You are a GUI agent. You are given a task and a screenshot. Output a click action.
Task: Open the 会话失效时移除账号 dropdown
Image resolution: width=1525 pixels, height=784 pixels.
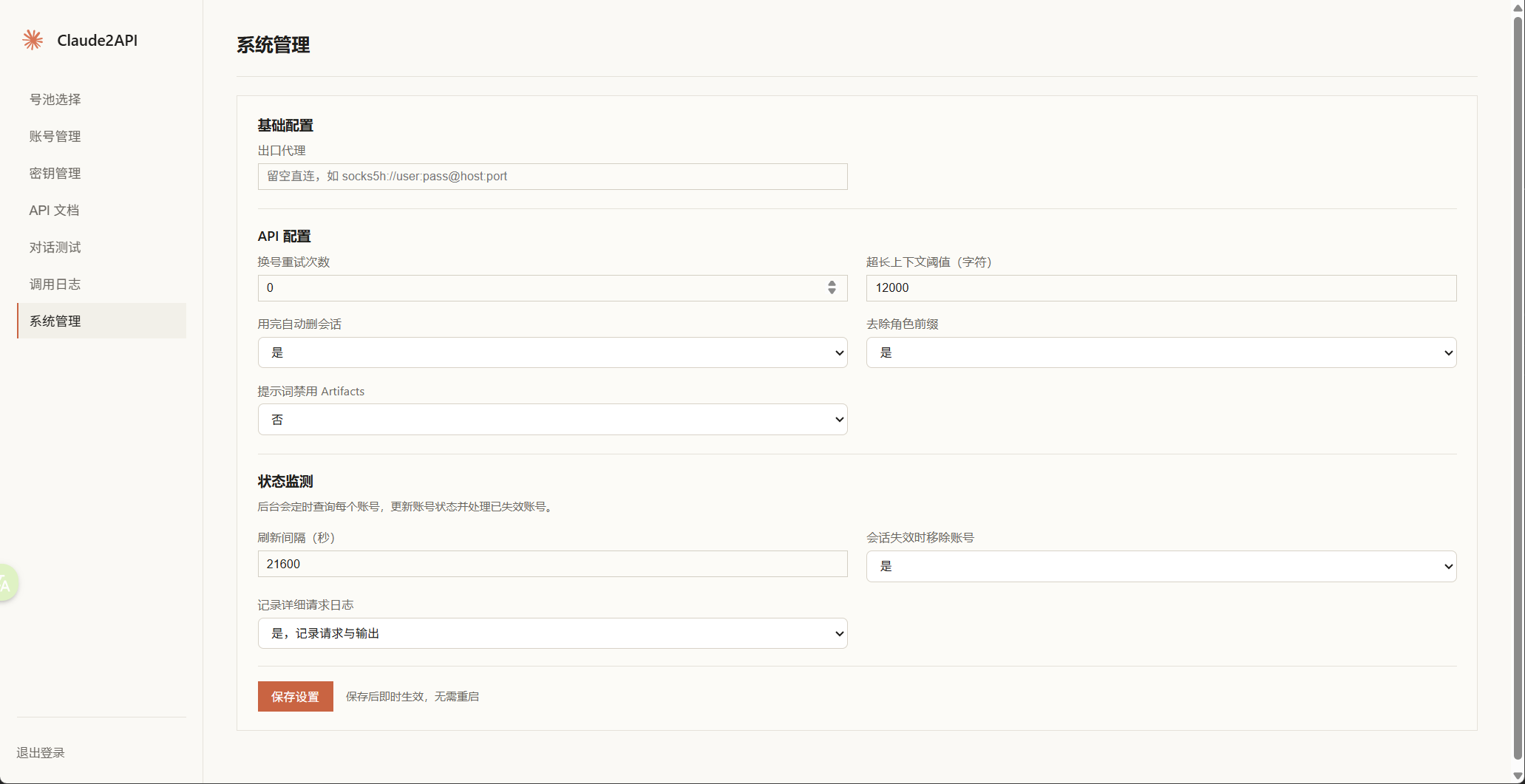coord(1161,566)
